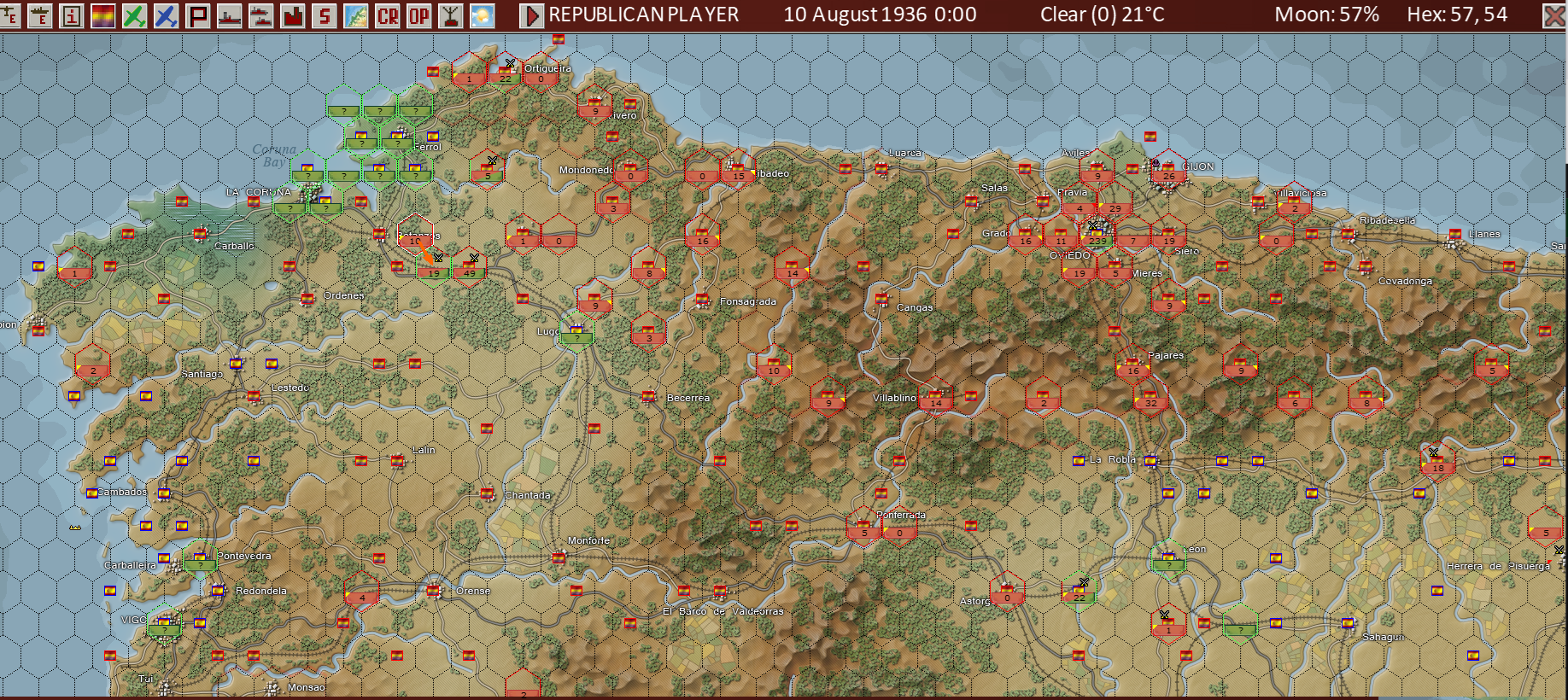Open the naval unit editor icon
The height and width of the screenshot is (700, 1568).
[40, 15]
